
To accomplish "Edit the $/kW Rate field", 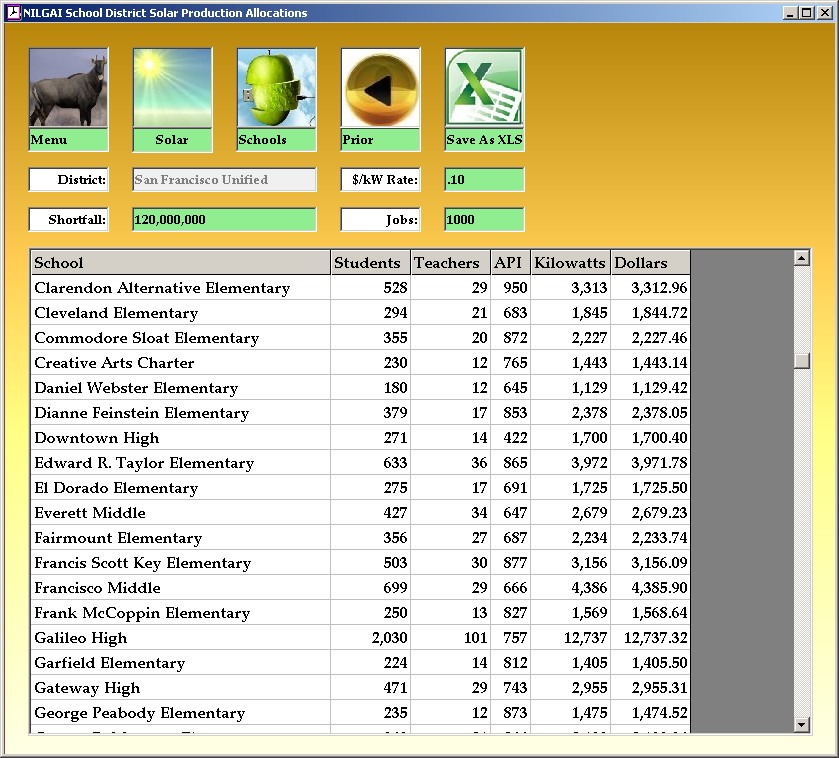I will [484, 180].
